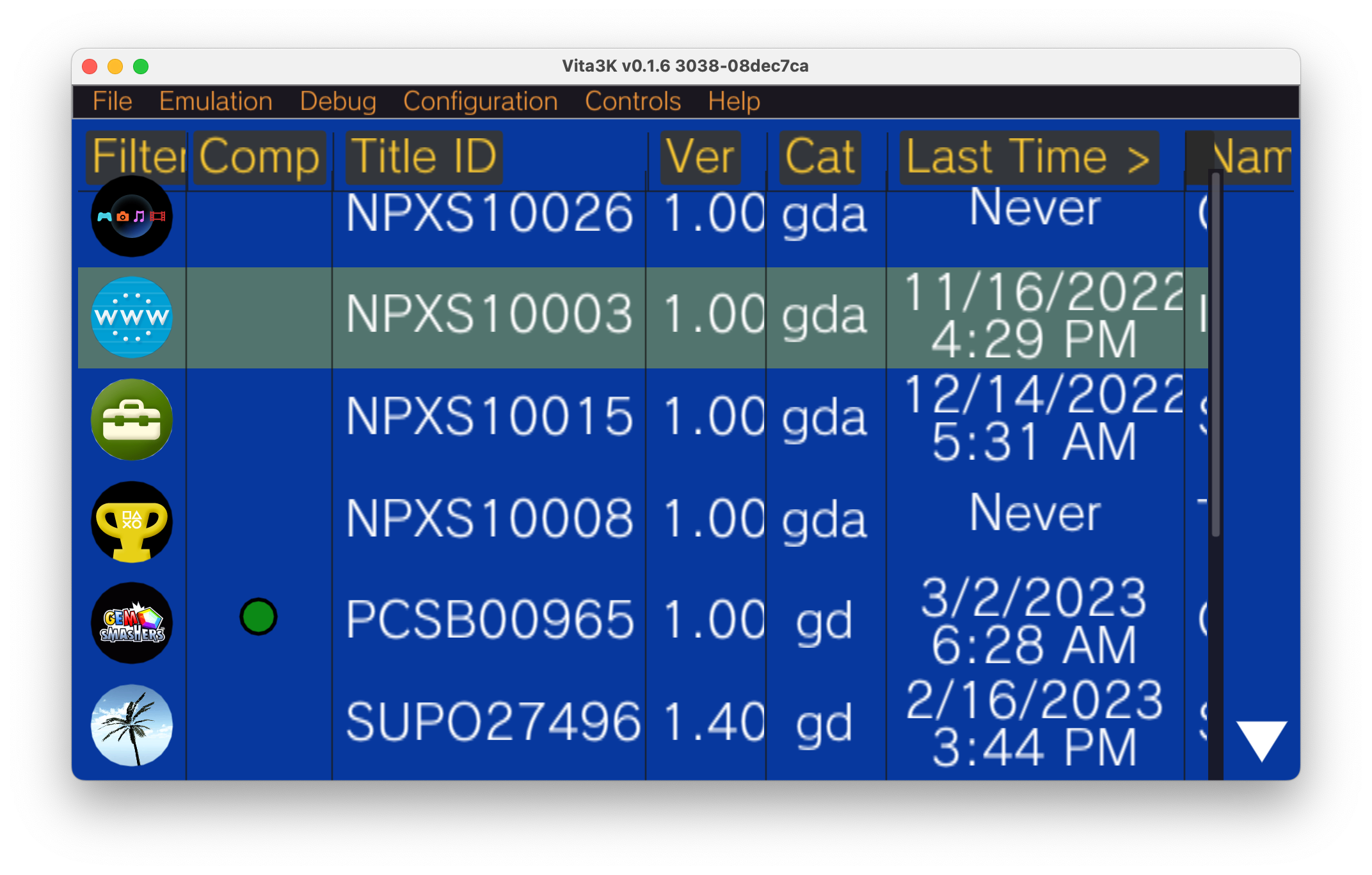Open the green toolbox Settings icon
Screen dimensions: 1372x875
[x=132, y=420]
